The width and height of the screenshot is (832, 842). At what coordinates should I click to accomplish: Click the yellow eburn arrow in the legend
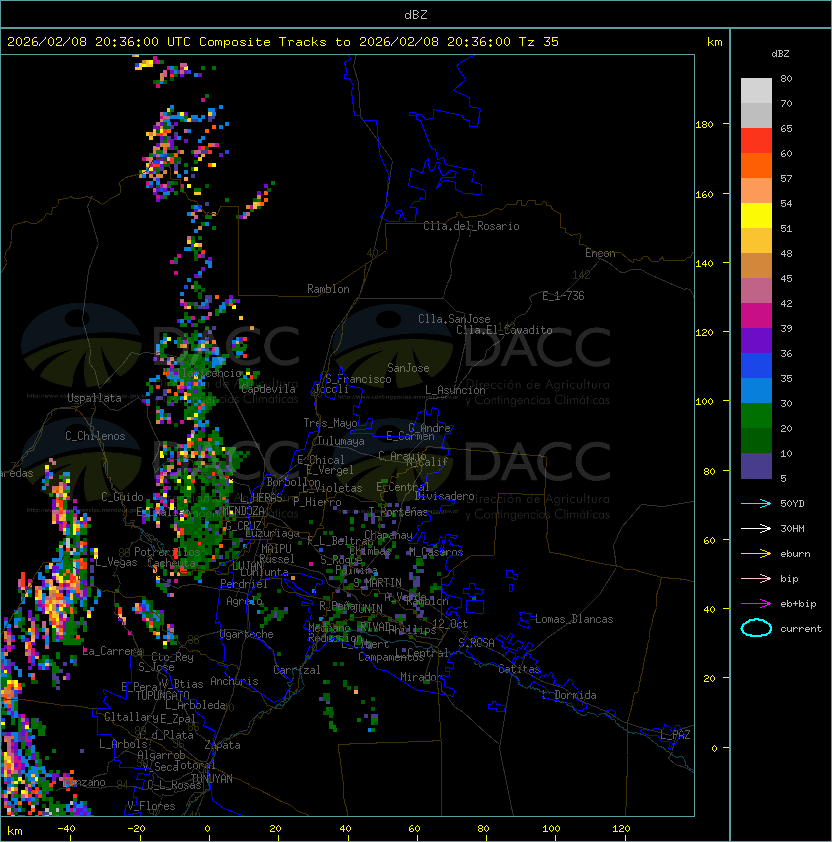(756, 554)
